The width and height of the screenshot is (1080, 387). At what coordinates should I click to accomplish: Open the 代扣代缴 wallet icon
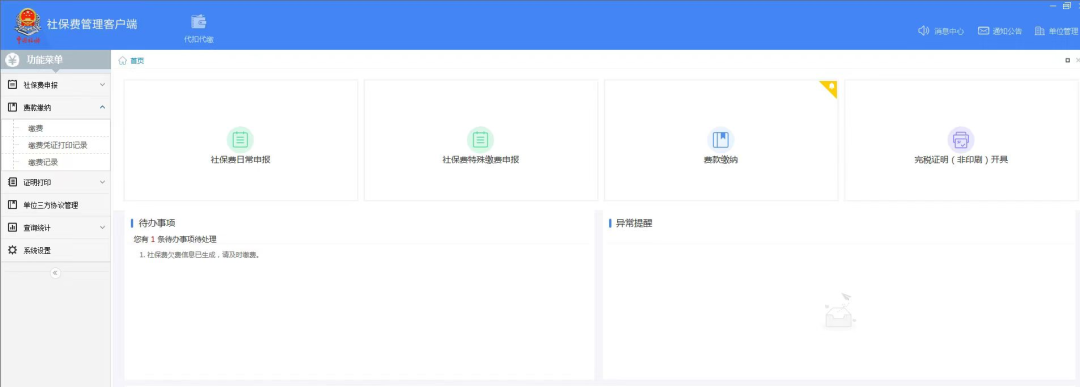[x=198, y=21]
